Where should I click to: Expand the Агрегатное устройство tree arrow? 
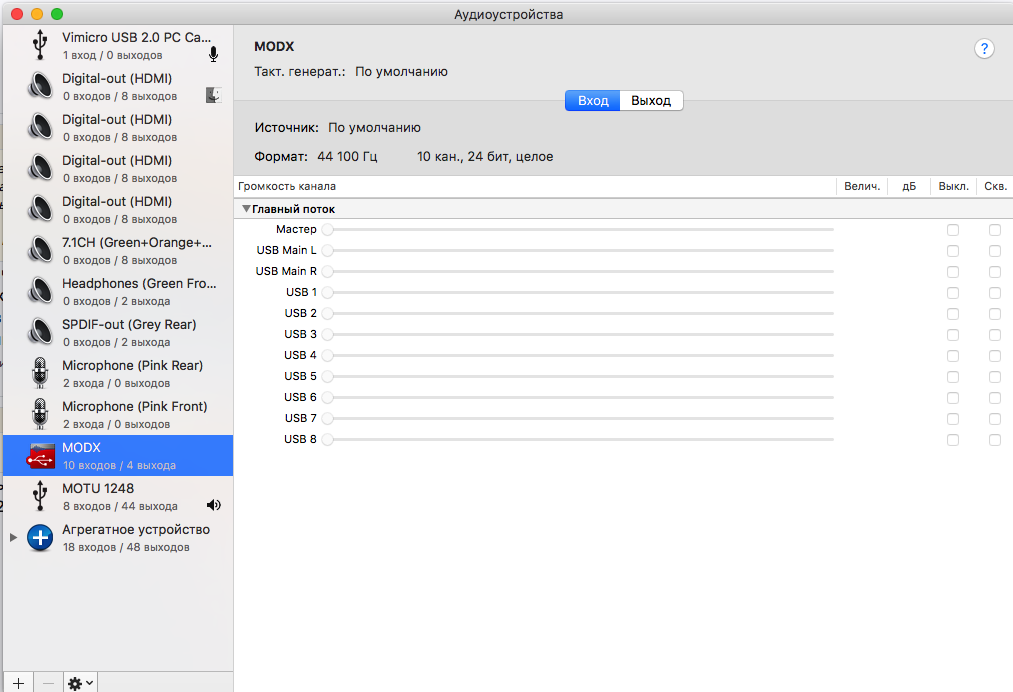(x=13, y=537)
